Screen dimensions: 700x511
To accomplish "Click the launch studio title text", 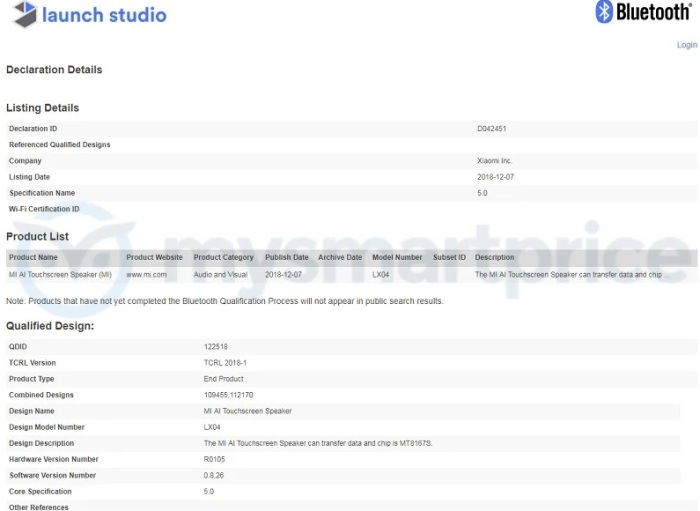I will pos(104,15).
